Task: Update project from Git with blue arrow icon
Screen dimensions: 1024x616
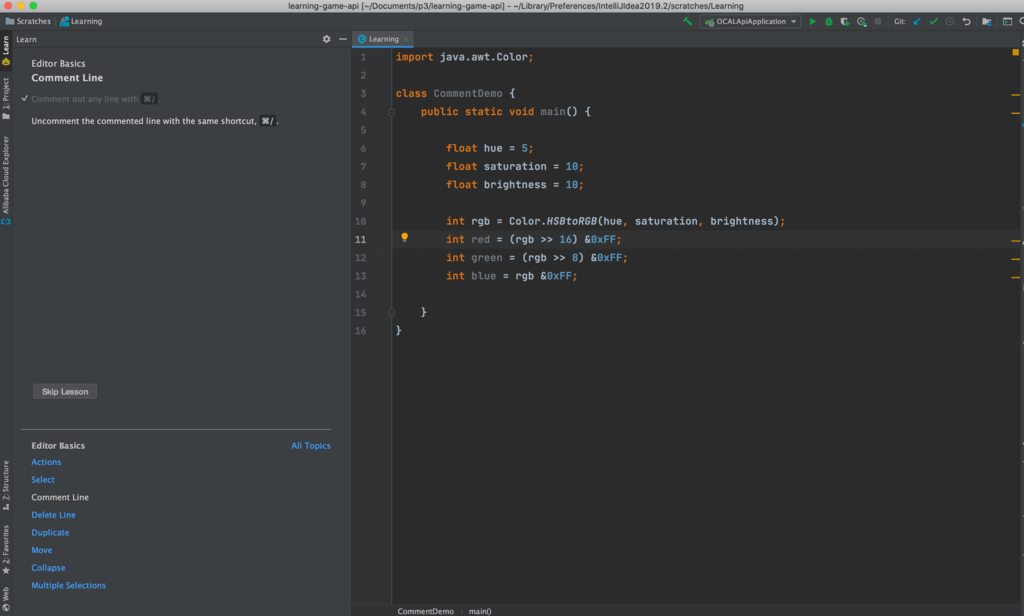Action: [x=918, y=20]
